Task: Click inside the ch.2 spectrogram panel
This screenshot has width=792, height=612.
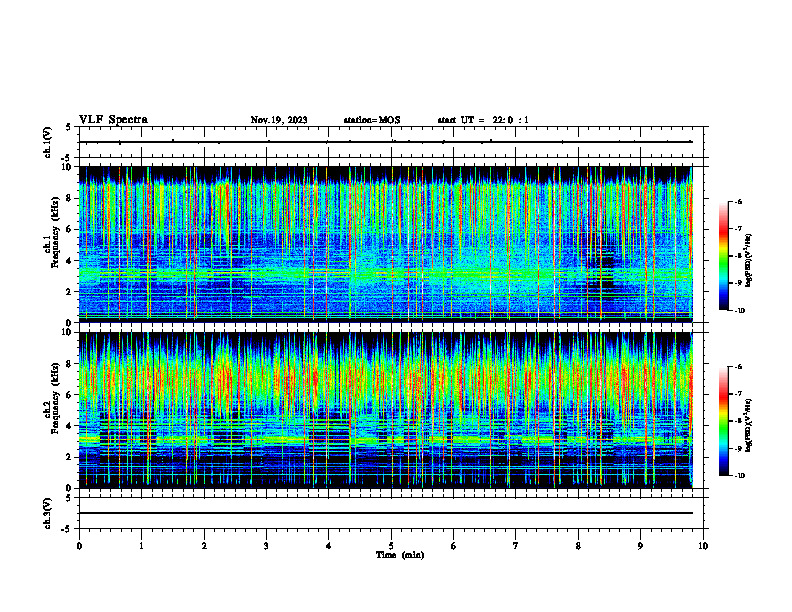Action: click(386, 410)
